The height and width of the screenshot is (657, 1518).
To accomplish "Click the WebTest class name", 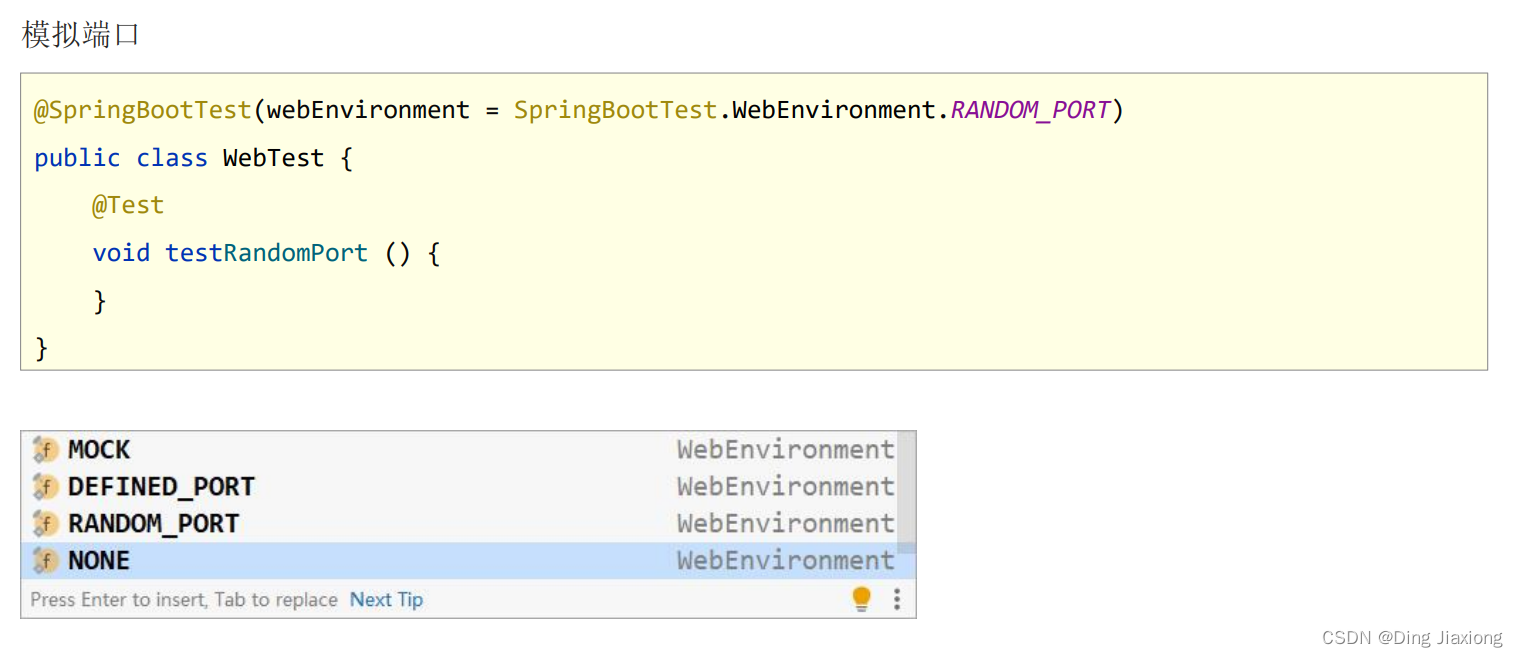I will point(273,158).
